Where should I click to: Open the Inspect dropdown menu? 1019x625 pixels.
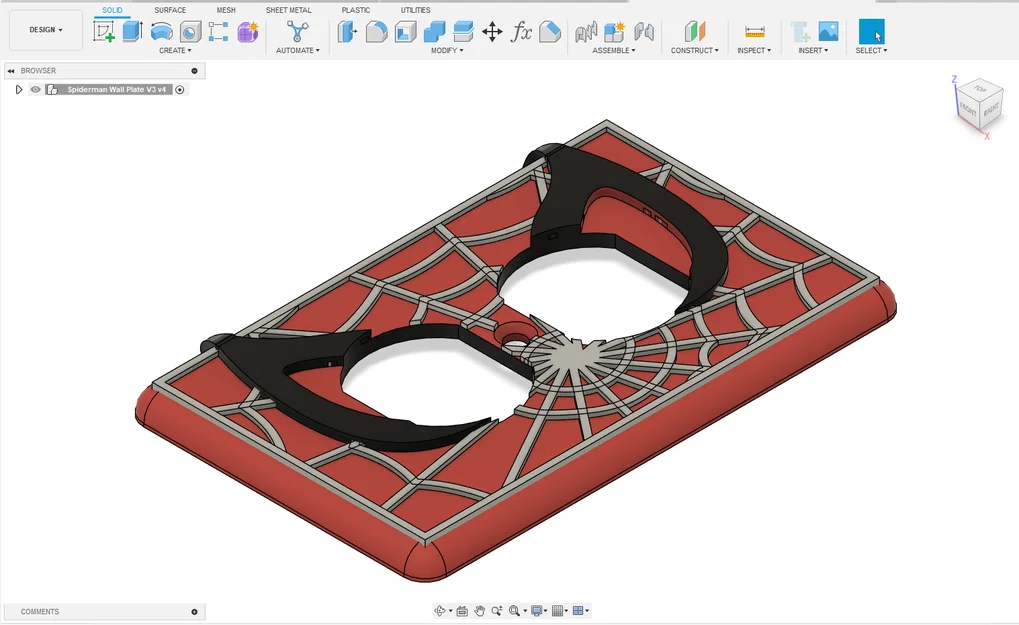pos(754,50)
